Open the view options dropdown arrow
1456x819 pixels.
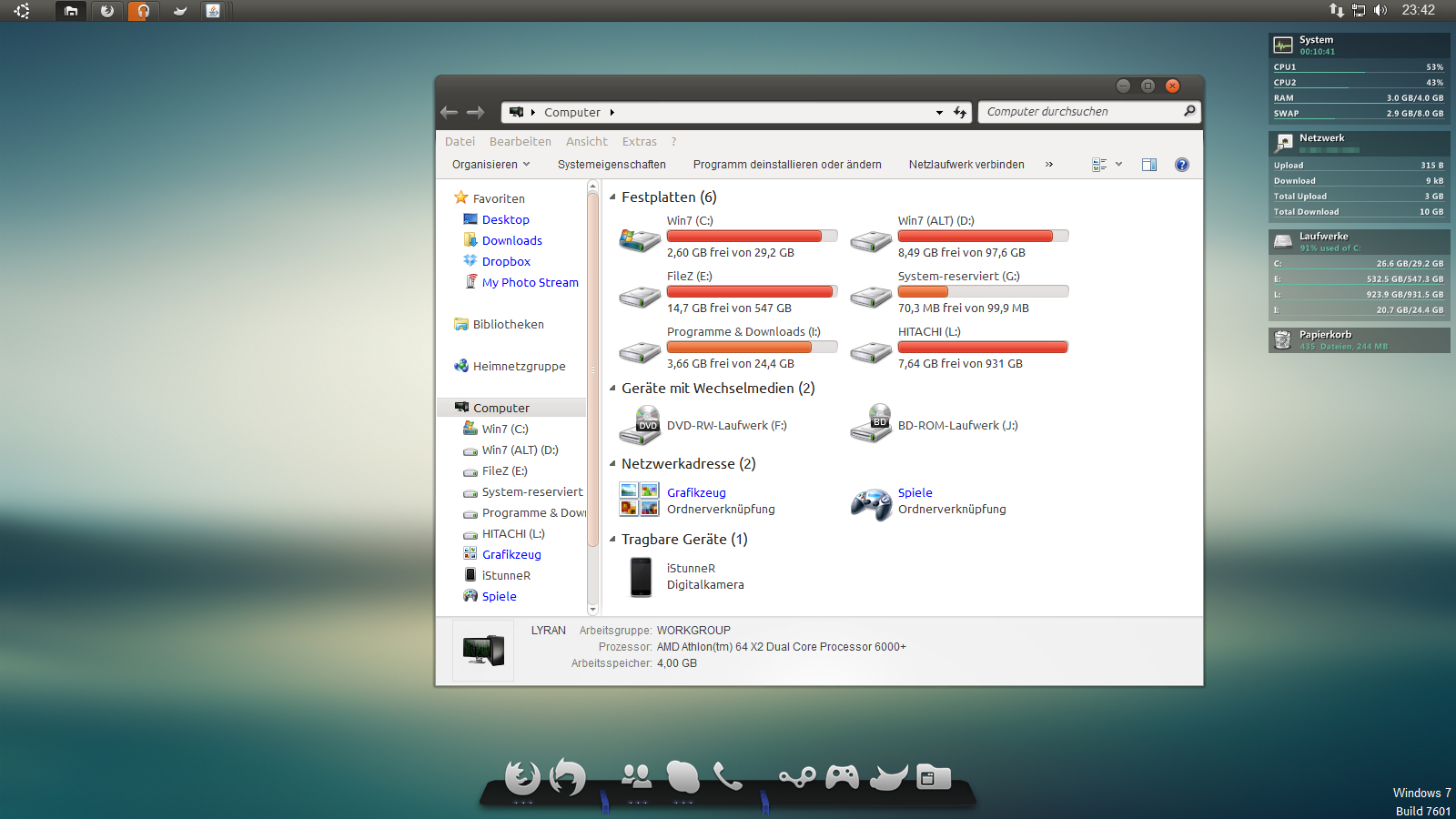click(x=1119, y=165)
